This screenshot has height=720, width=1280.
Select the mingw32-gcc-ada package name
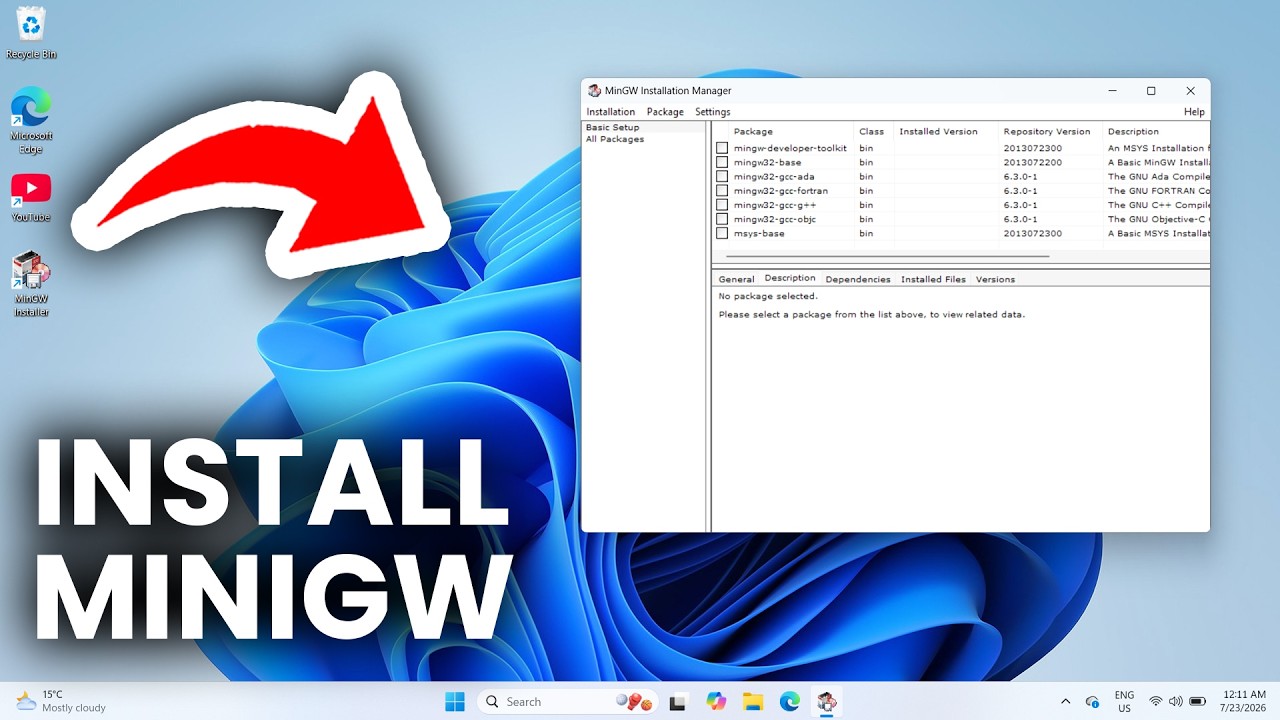point(774,177)
